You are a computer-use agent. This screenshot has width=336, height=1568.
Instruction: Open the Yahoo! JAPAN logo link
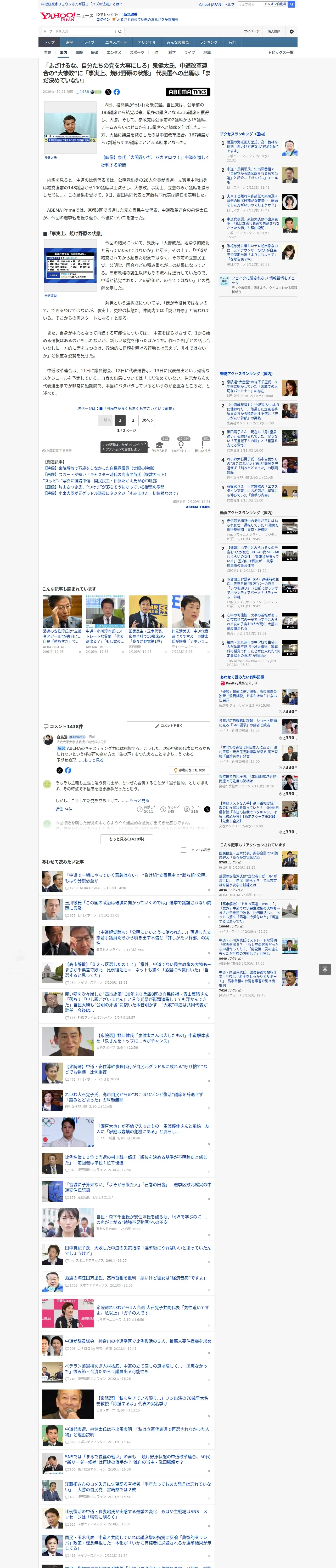click(x=57, y=16)
